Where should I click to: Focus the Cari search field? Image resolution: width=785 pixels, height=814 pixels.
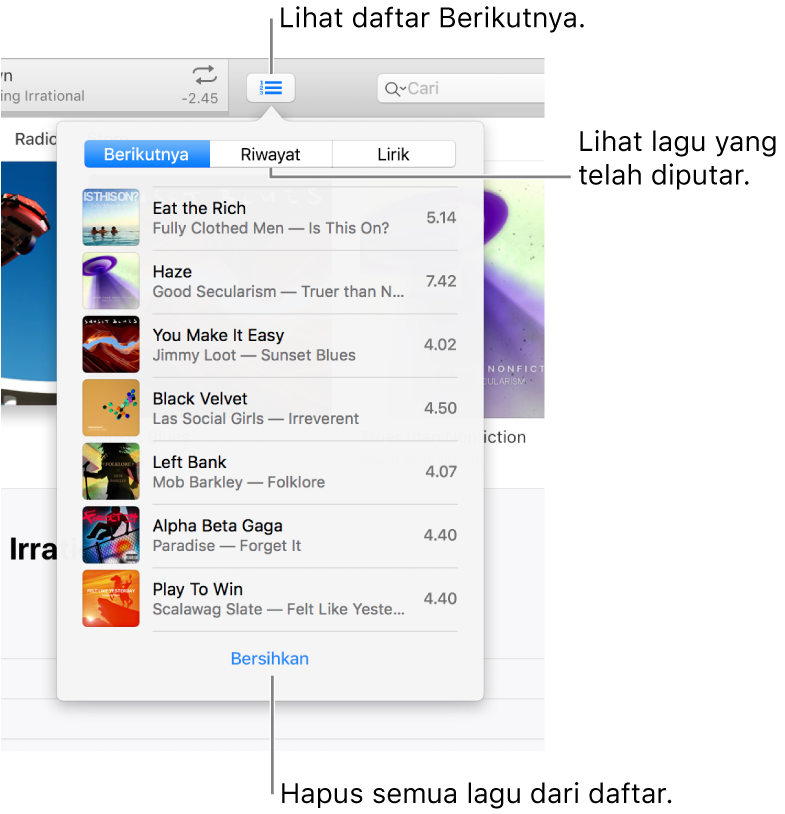click(461, 89)
